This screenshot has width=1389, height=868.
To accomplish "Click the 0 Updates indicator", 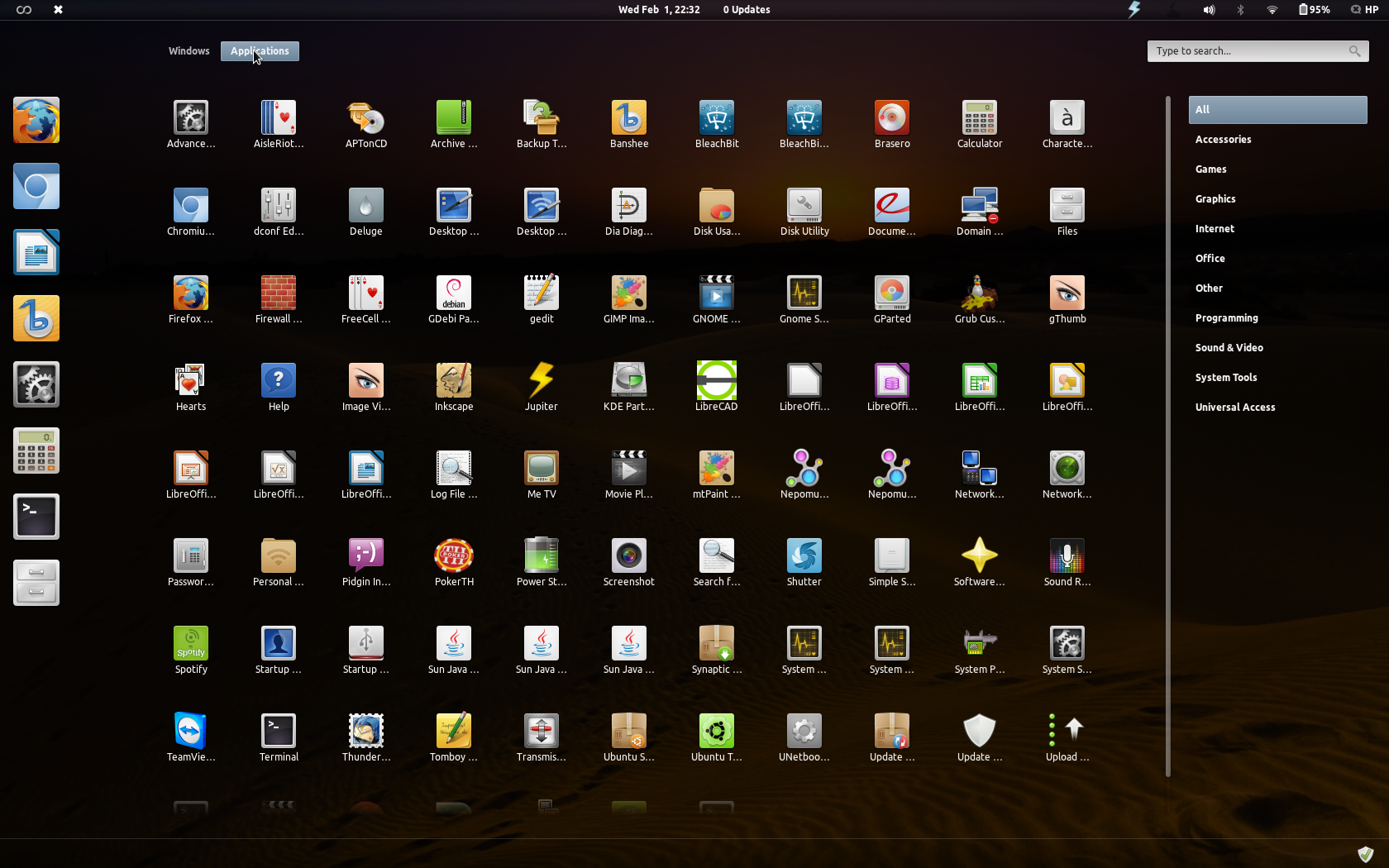I will tap(747, 10).
